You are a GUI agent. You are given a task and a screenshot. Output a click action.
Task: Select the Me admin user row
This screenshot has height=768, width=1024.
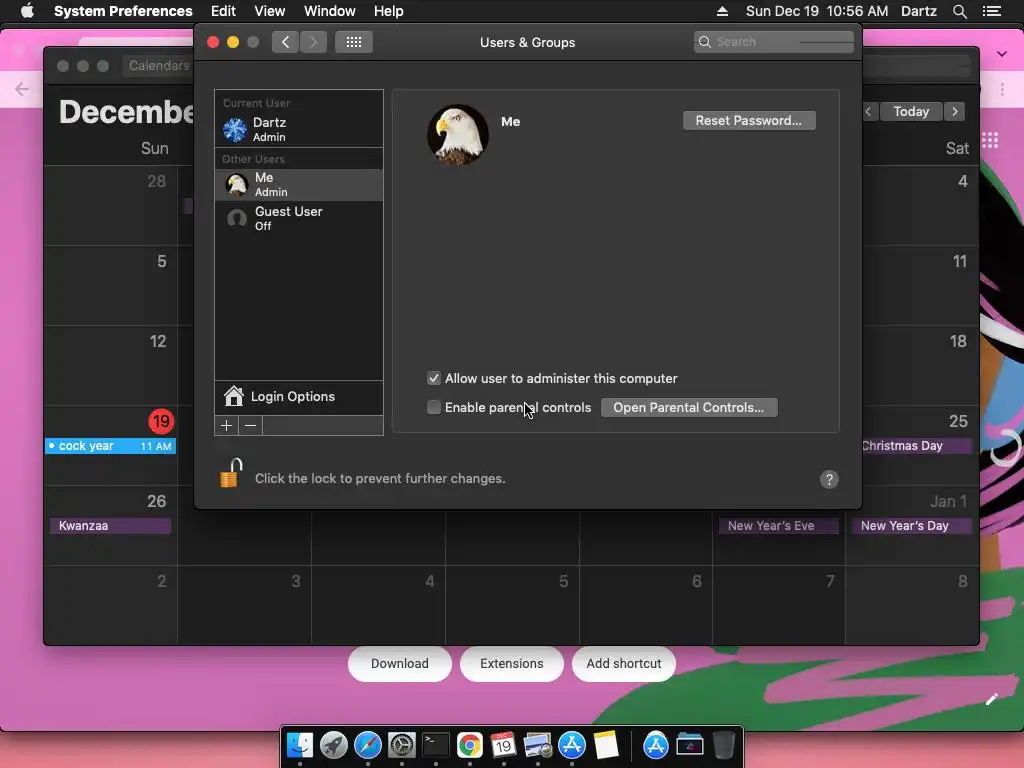coord(298,185)
